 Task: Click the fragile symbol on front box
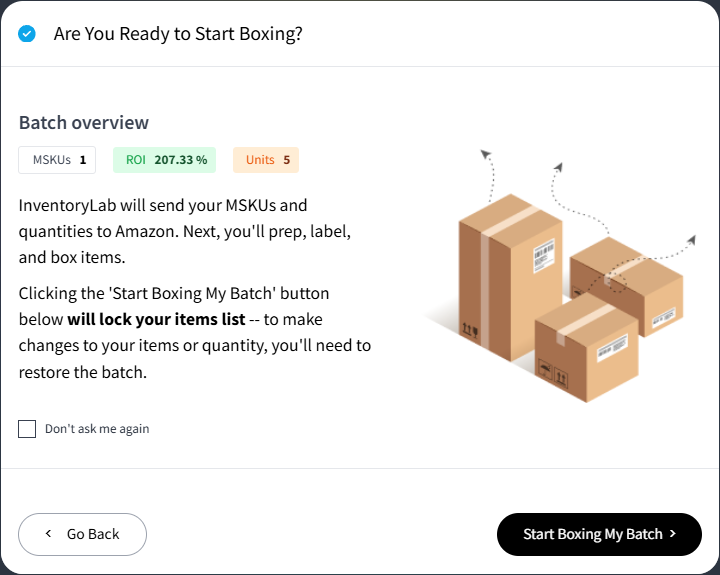(x=545, y=369)
